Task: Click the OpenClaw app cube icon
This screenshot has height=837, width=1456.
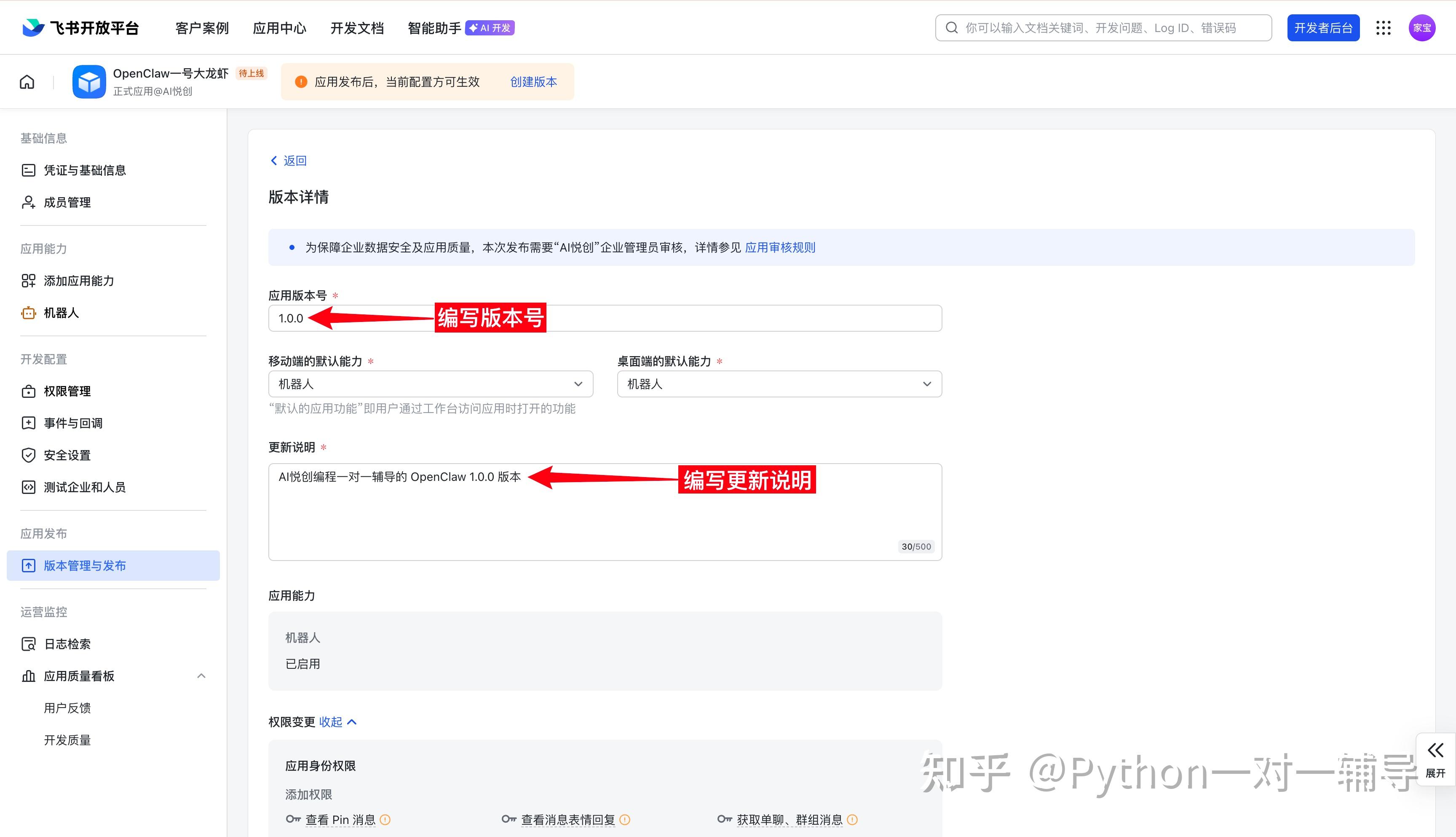Action: [89, 82]
